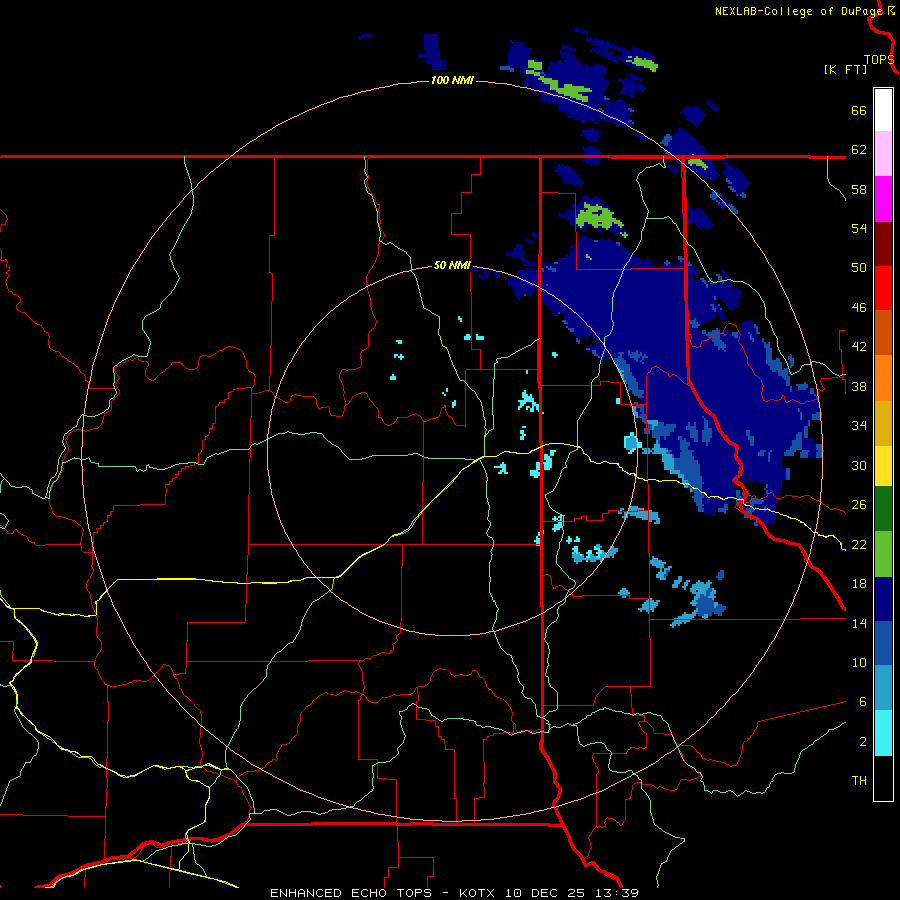The width and height of the screenshot is (900, 900).
Task: Click the legend value 10
Action: click(859, 662)
